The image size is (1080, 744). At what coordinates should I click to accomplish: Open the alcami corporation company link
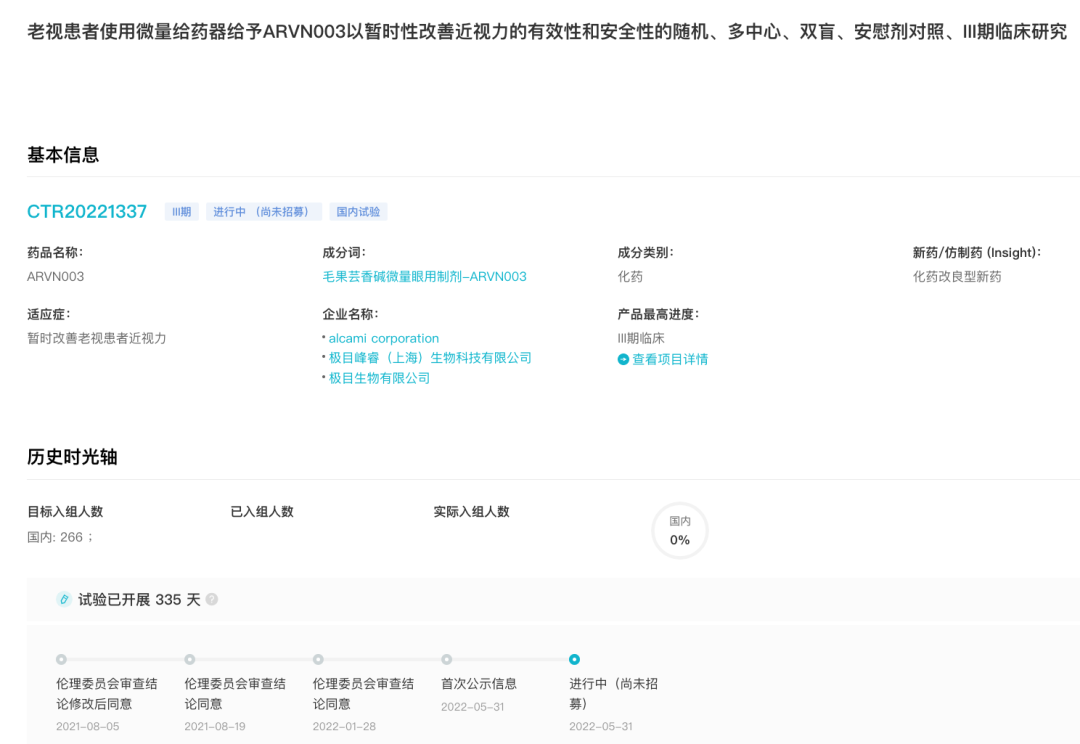[x=384, y=338]
